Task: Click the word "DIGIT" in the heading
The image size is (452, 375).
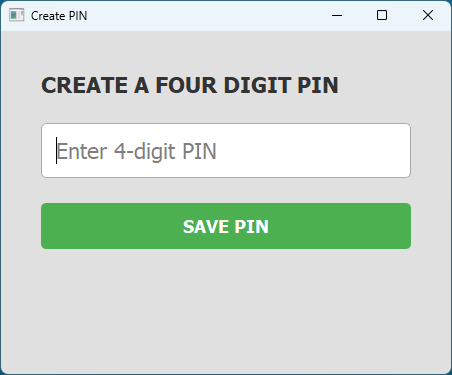Action: pos(258,85)
